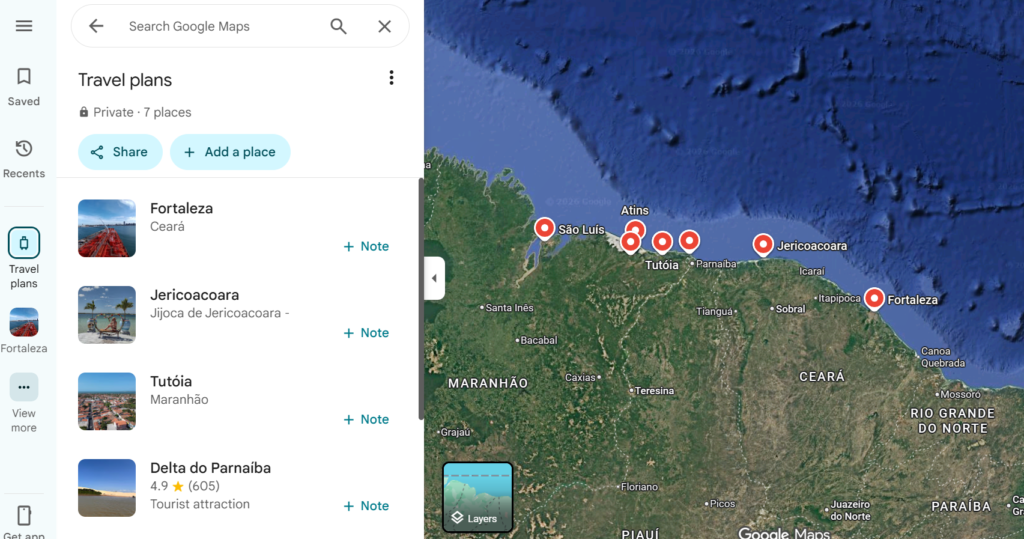Select Tutóia title in the list
This screenshot has height=539, width=1024.
coord(171,382)
